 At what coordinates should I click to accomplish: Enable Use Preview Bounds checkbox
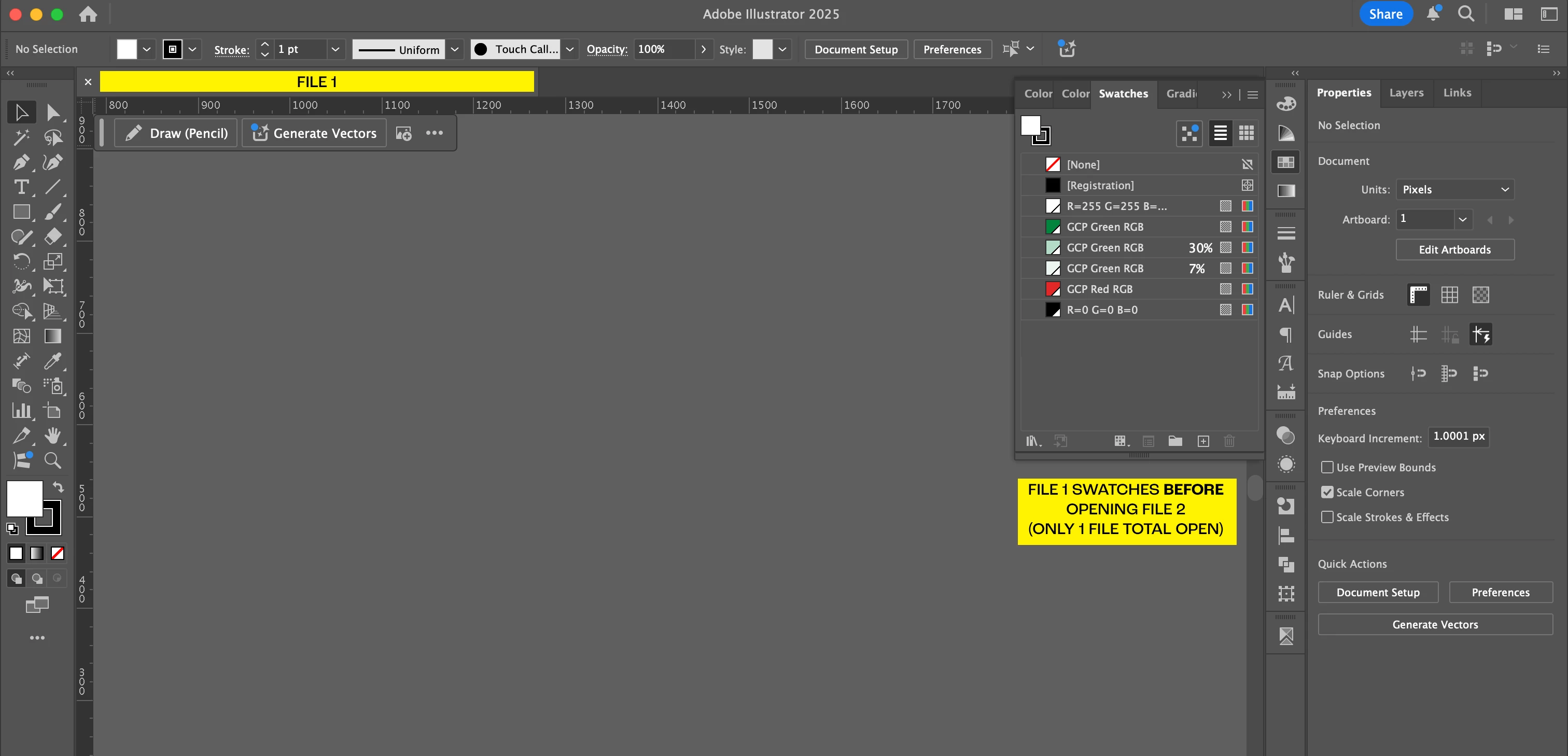[1327, 468]
